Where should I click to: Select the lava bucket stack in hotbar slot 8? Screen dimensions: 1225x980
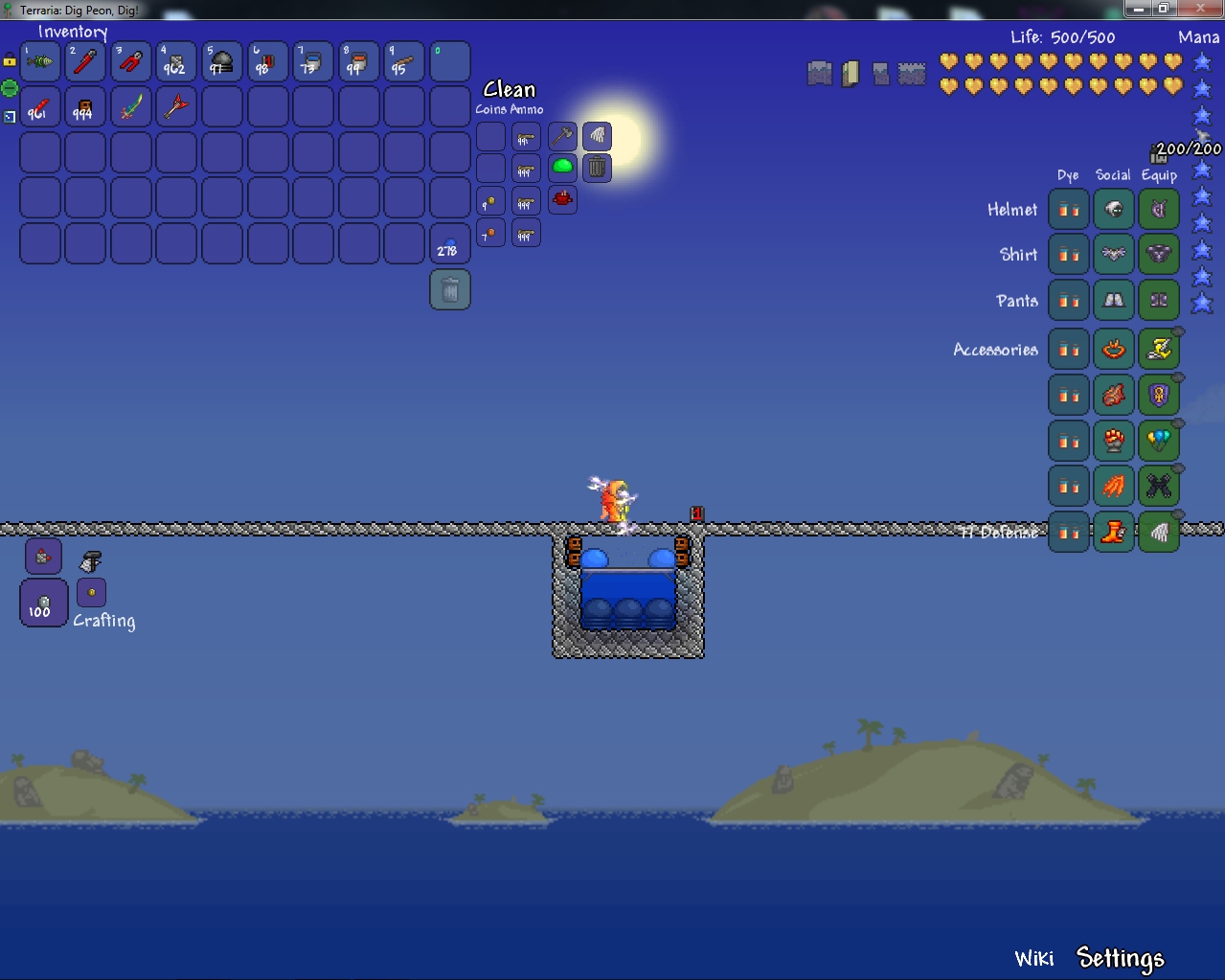pos(358,61)
